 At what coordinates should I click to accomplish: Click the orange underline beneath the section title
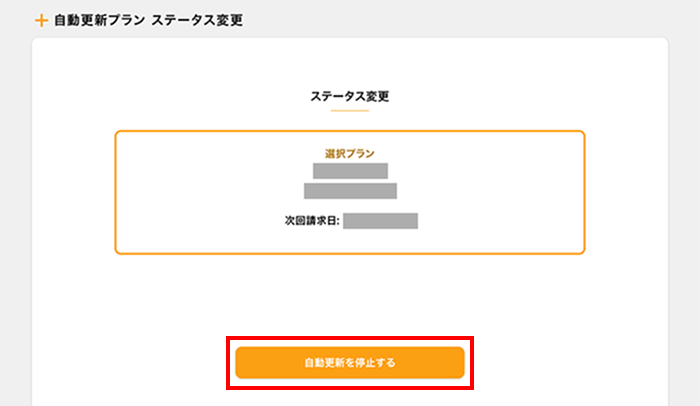[349, 111]
